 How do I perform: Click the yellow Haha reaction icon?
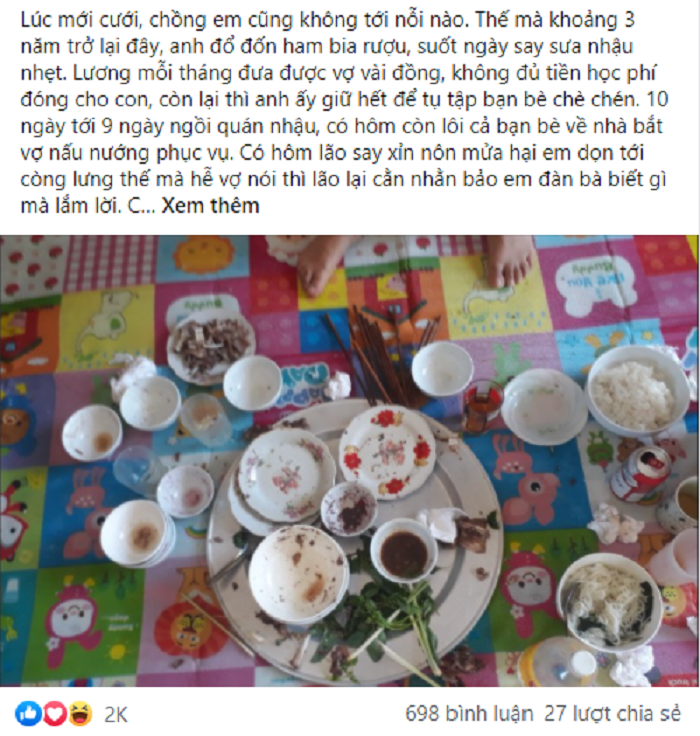point(80,714)
